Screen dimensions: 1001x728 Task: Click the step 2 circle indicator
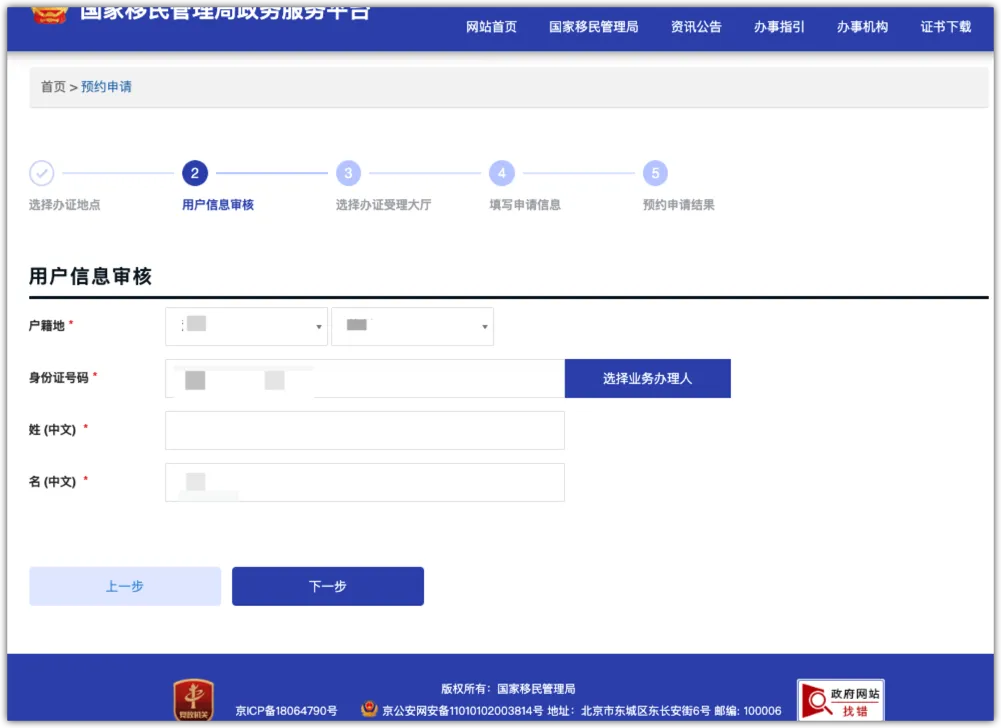[195, 173]
